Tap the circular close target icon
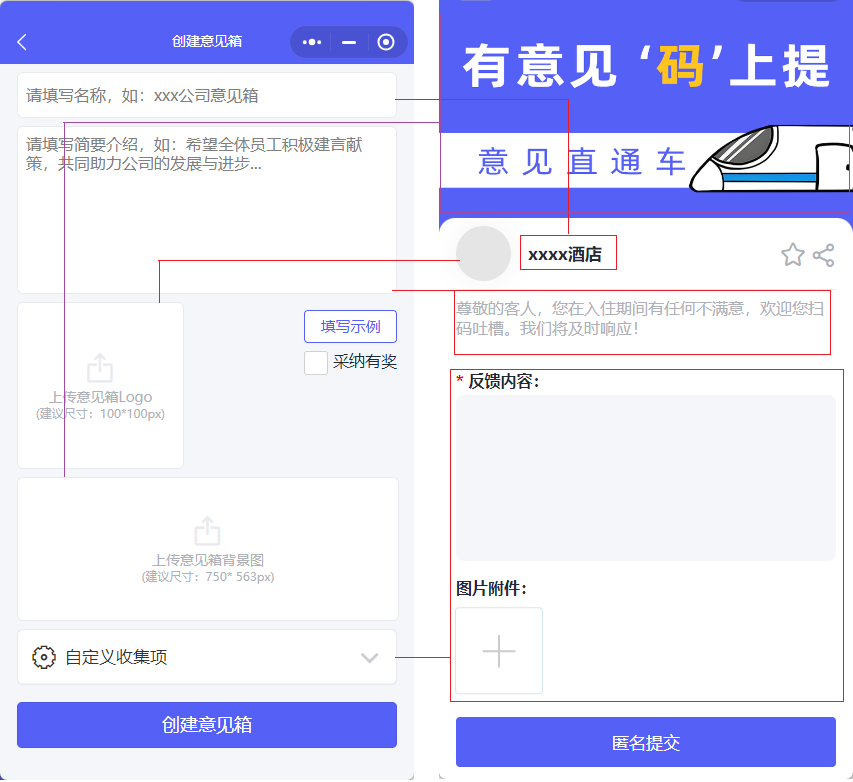The width and height of the screenshot is (853, 782). [x=386, y=42]
